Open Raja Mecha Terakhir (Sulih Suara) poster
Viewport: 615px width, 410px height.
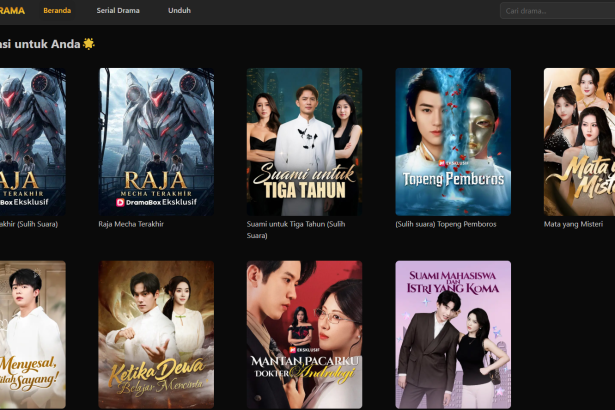33,142
